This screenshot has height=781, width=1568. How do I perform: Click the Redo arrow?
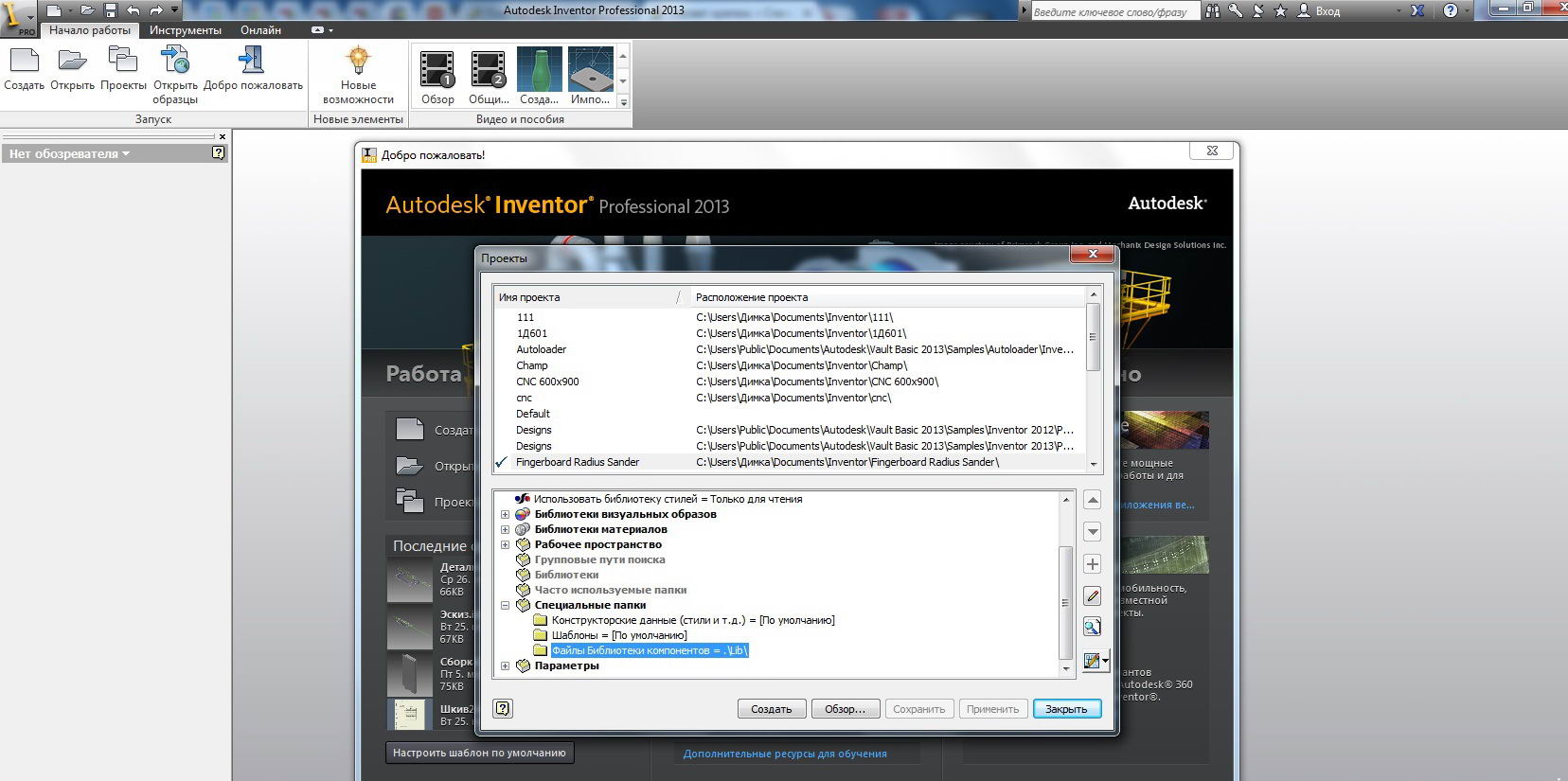[x=156, y=10]
